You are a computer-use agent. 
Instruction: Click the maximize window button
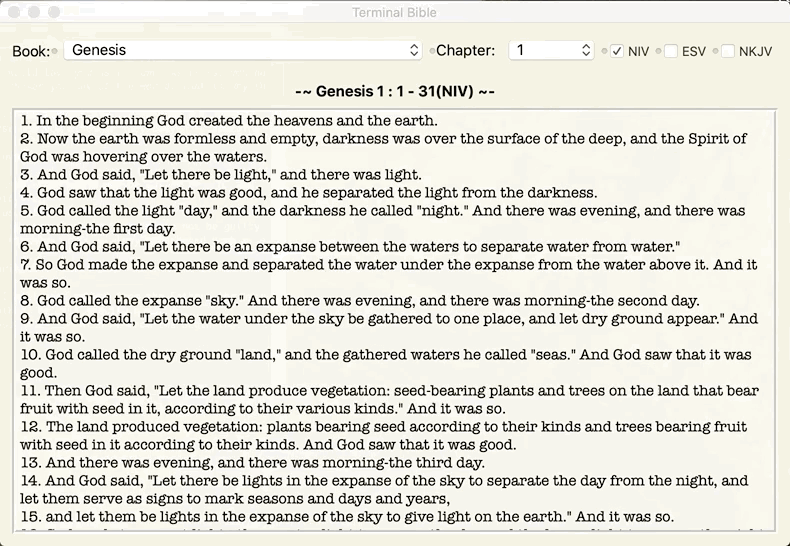(x=54, y=12)
